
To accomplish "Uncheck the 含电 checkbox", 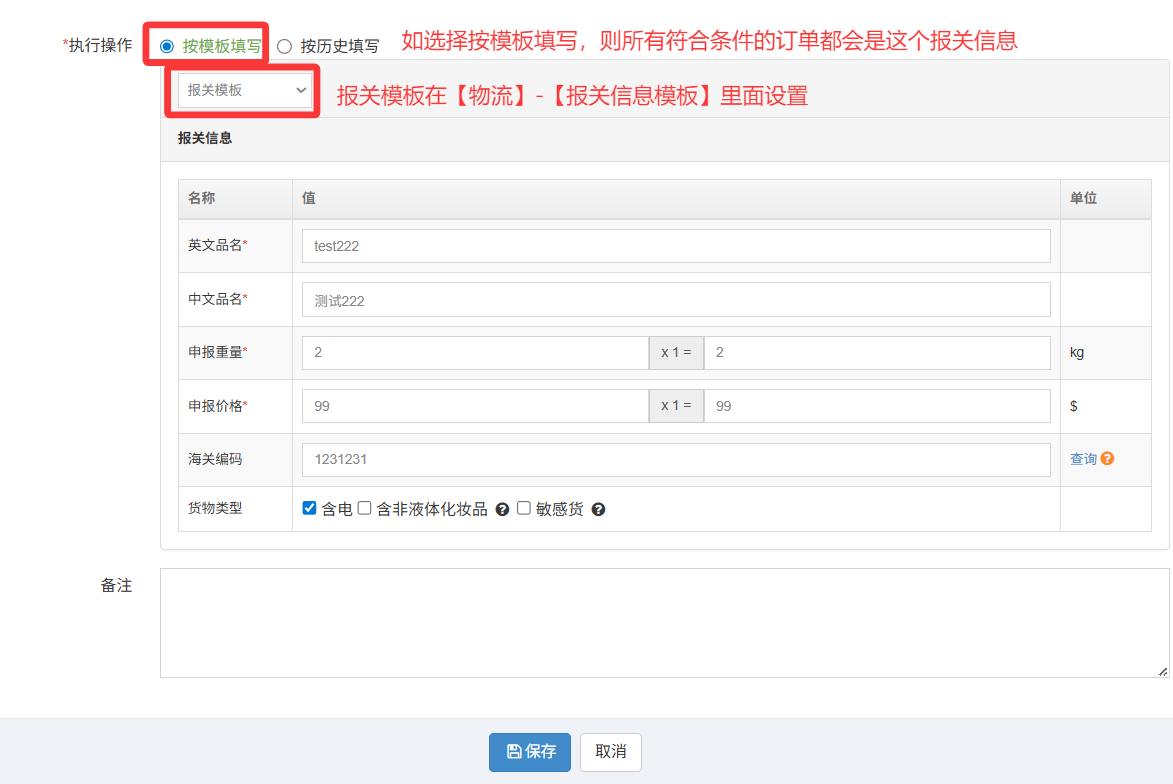I will [x=310, y=508].
